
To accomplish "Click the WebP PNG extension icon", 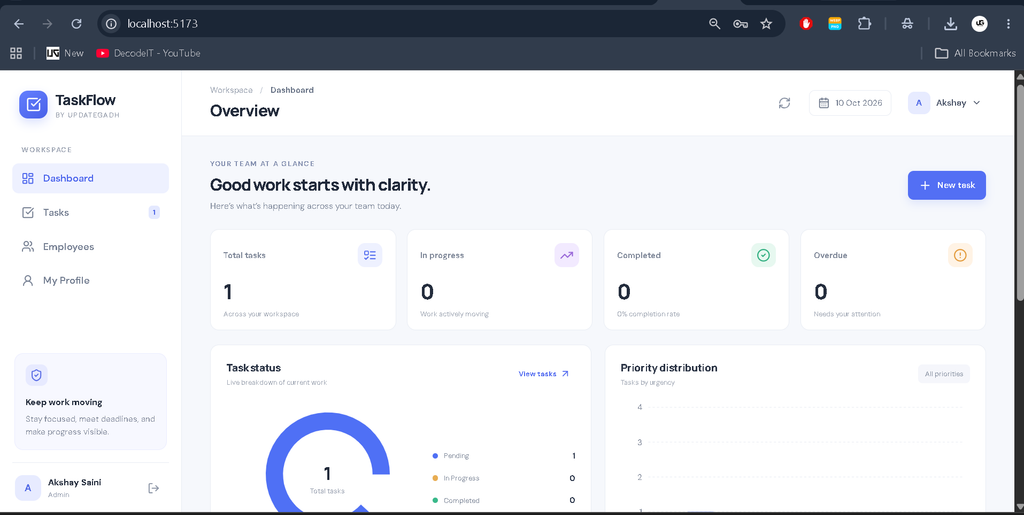I will pos(835,24).
